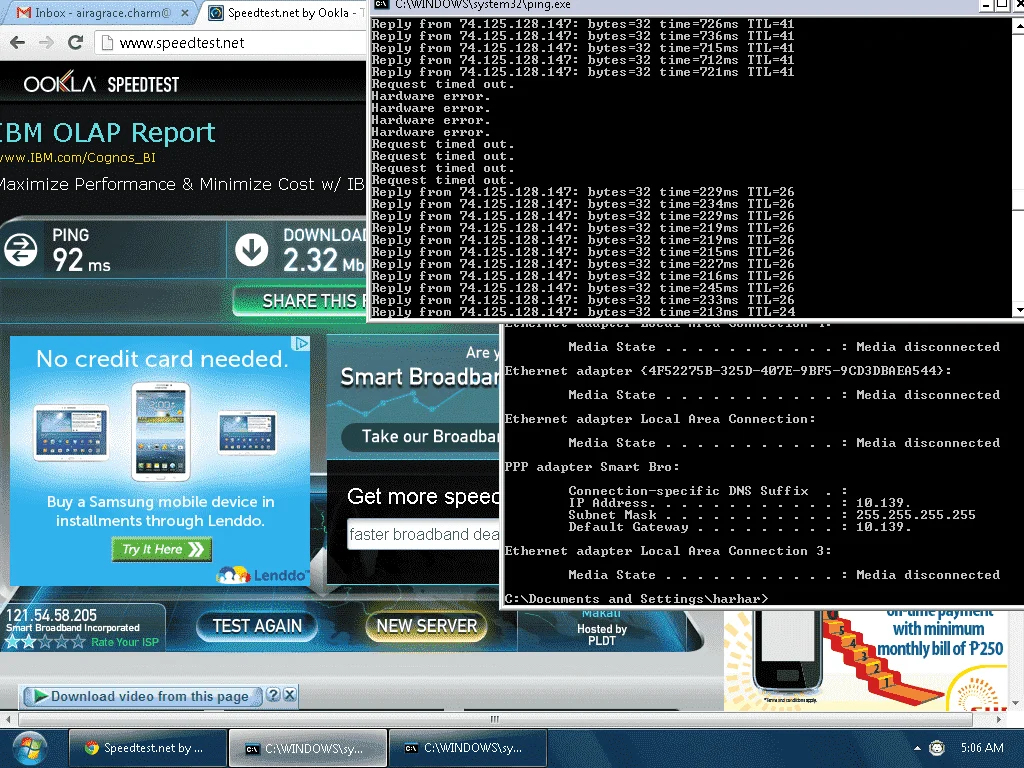This screenshot has height=768, width=1024.
Task: Click the 5:06 AM clock
Action: (x=982, y=748)
